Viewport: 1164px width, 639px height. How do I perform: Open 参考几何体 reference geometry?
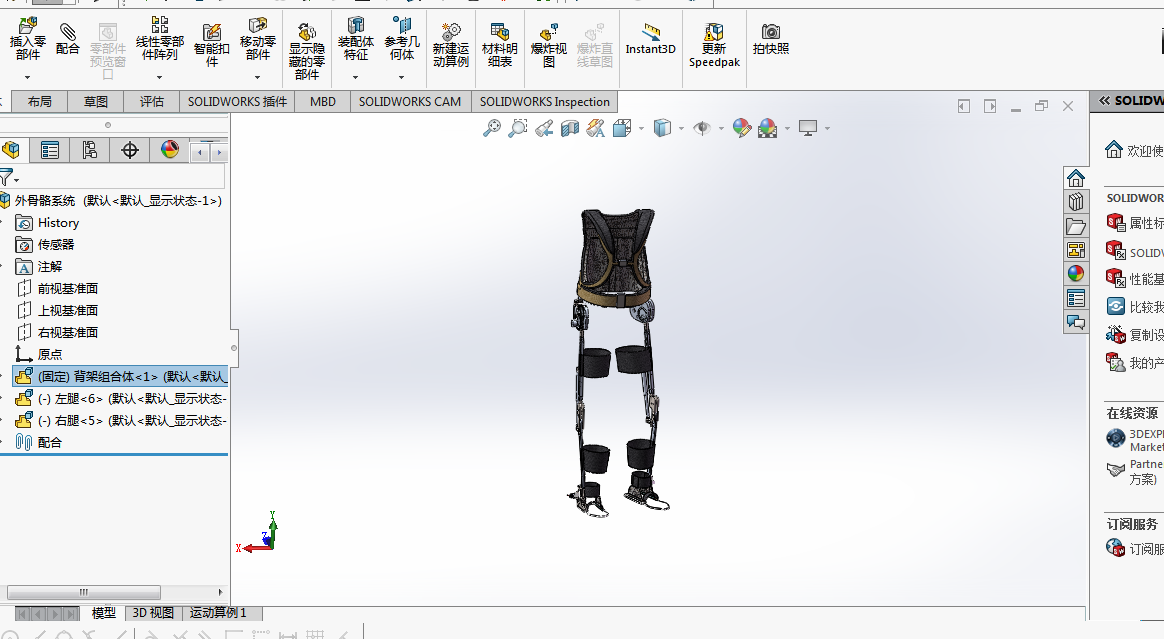pyautogui.click(x=402, y=40)
